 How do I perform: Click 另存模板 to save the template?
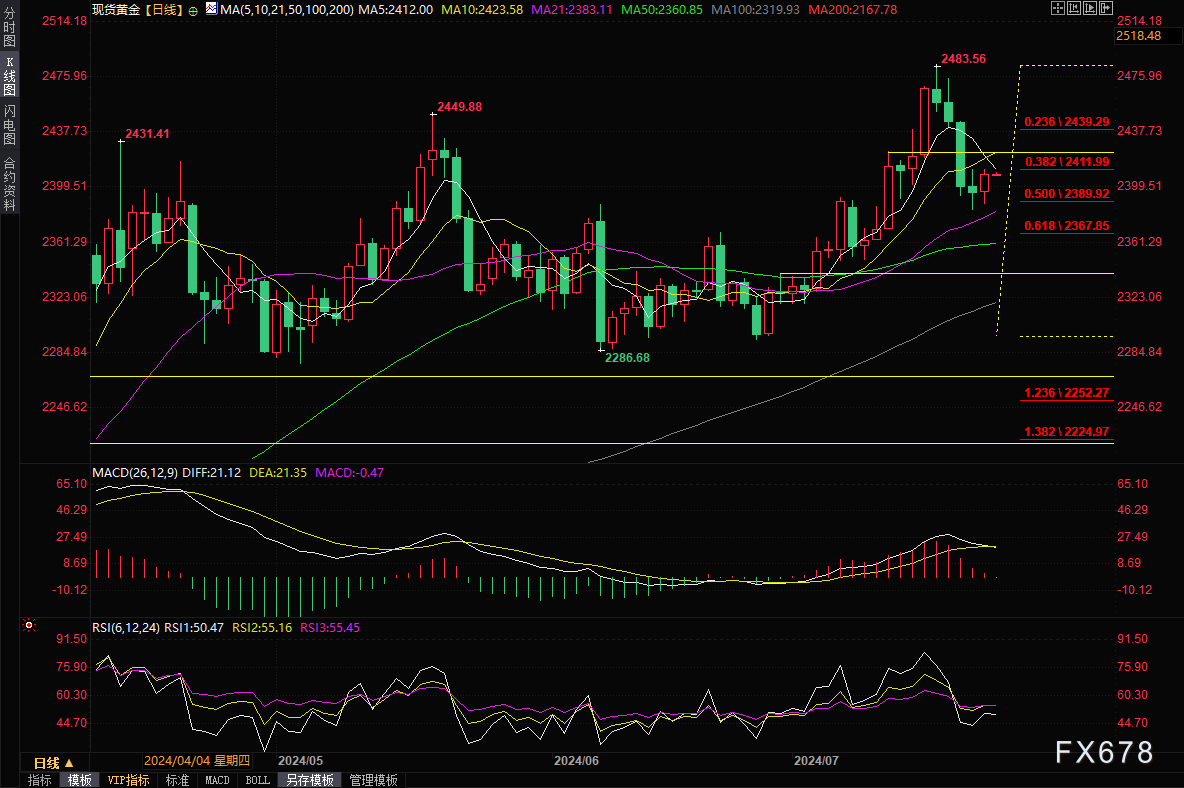(308, 780)
